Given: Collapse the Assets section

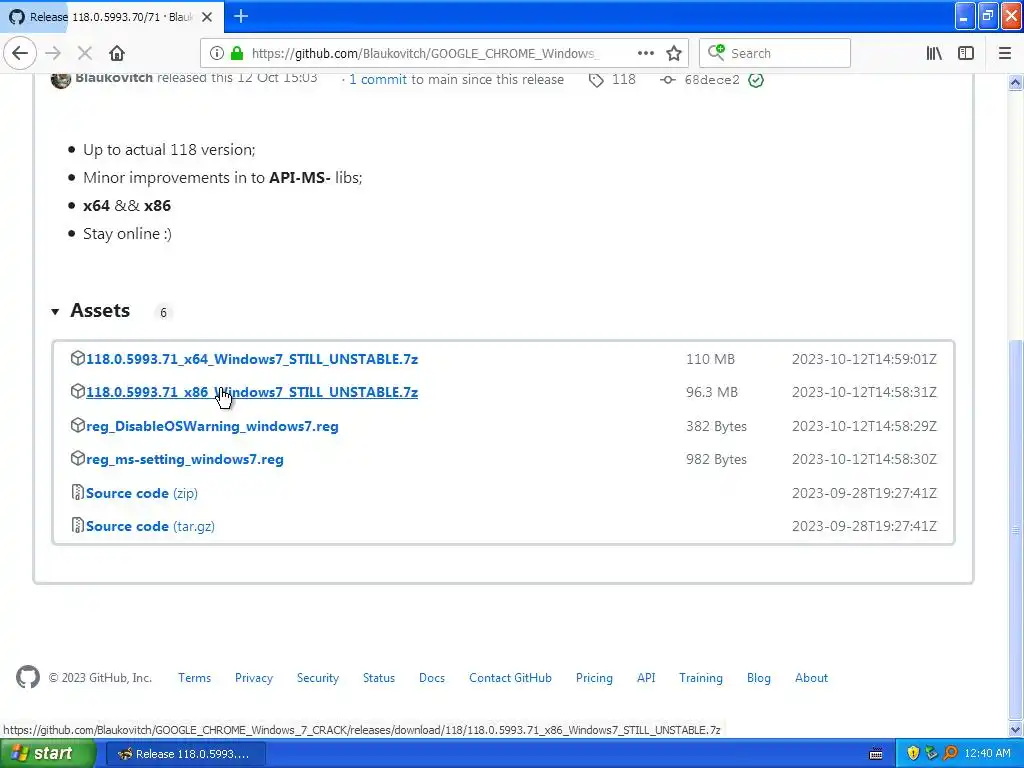Looking at the screenshot, I should coord(56,312).
